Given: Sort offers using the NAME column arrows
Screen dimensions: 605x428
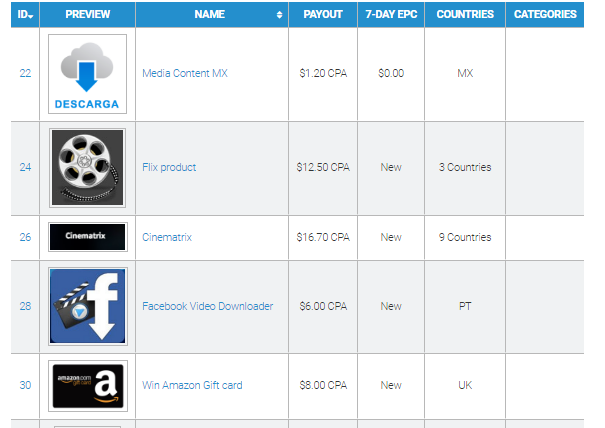Looking at the screenshot, I should (x=279, y=15).
